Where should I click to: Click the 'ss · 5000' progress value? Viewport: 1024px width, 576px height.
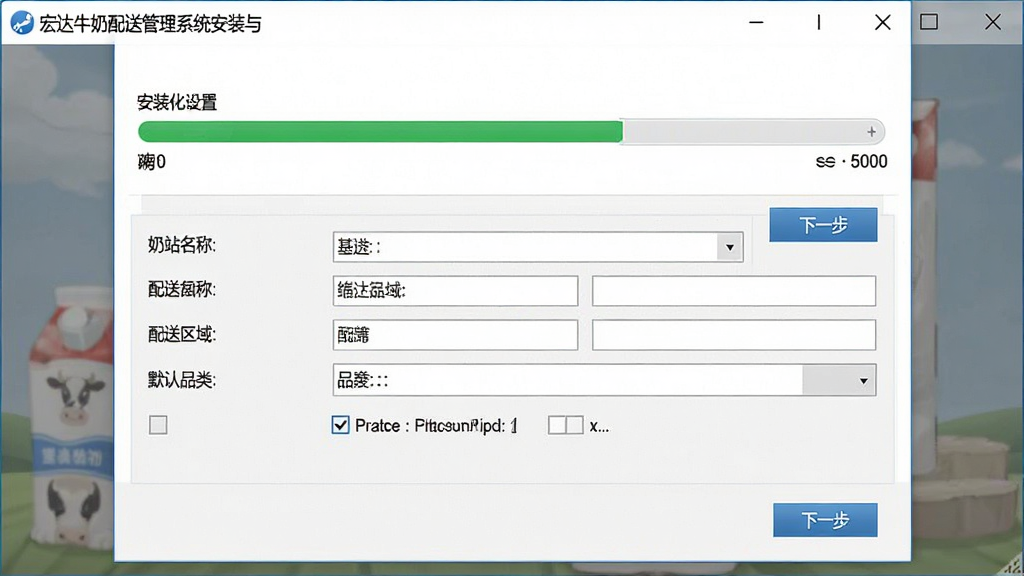click(852, 161)
